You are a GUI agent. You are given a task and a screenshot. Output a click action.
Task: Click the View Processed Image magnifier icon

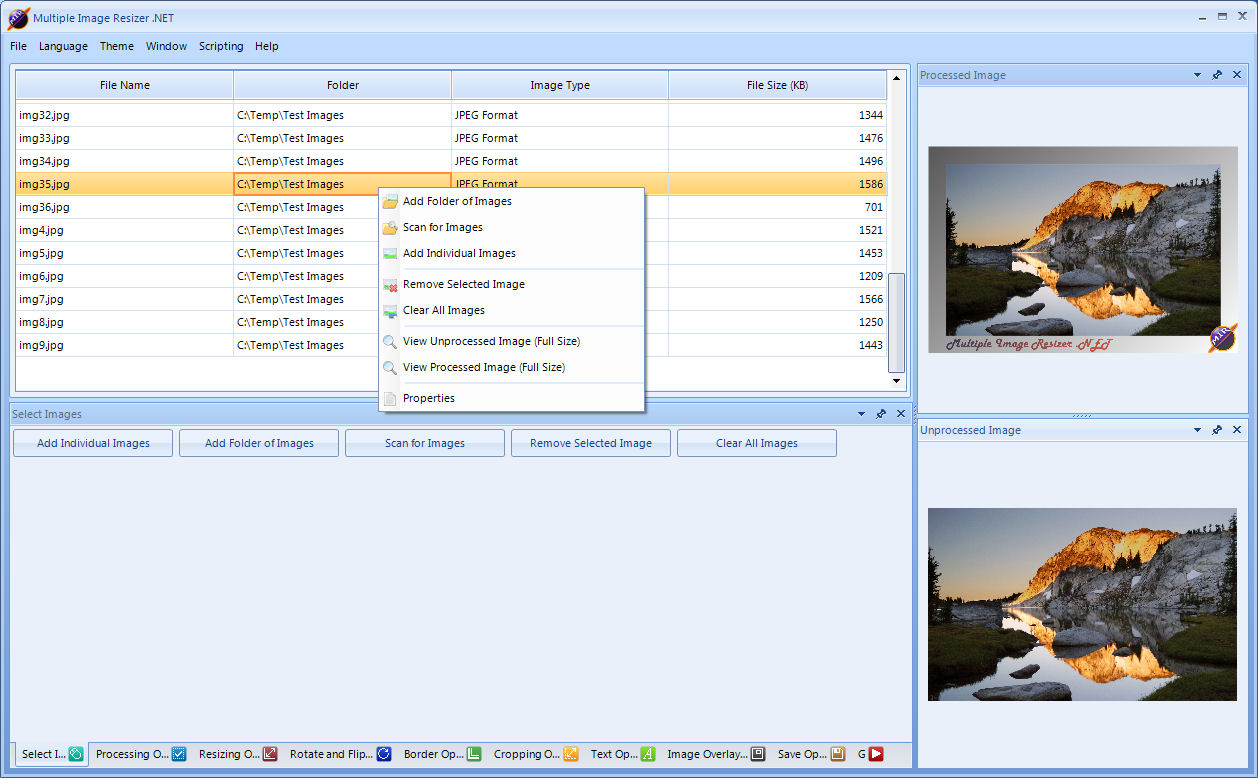tap(390, 368)
